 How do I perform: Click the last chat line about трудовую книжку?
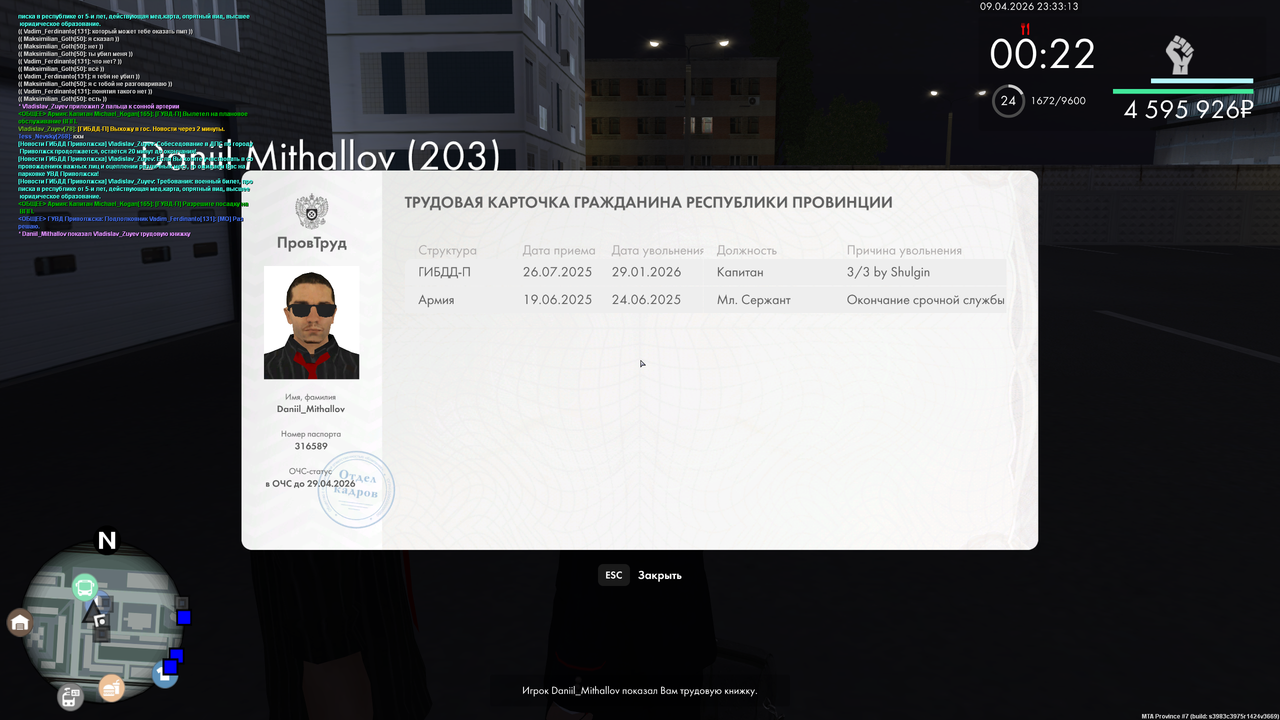(104, 233)
